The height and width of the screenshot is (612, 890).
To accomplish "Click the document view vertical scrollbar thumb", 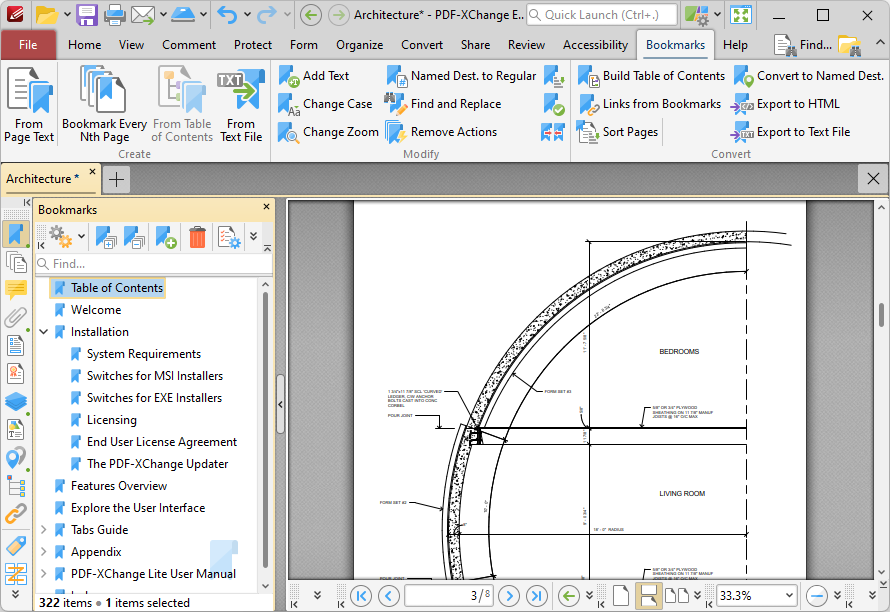I will click(x=881, y=315).
